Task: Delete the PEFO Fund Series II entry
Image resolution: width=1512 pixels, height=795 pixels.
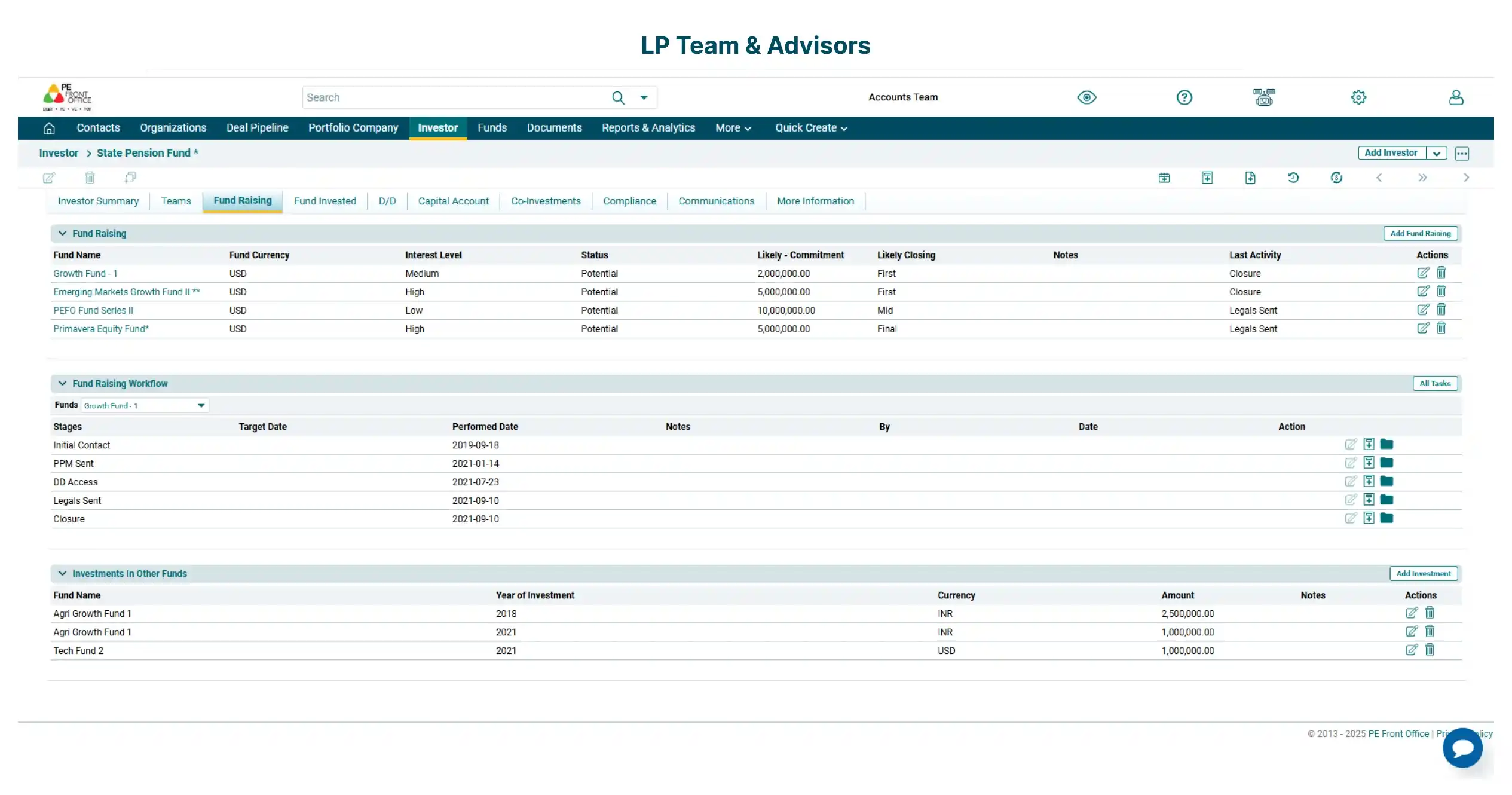Action: tap(1441, 310)
